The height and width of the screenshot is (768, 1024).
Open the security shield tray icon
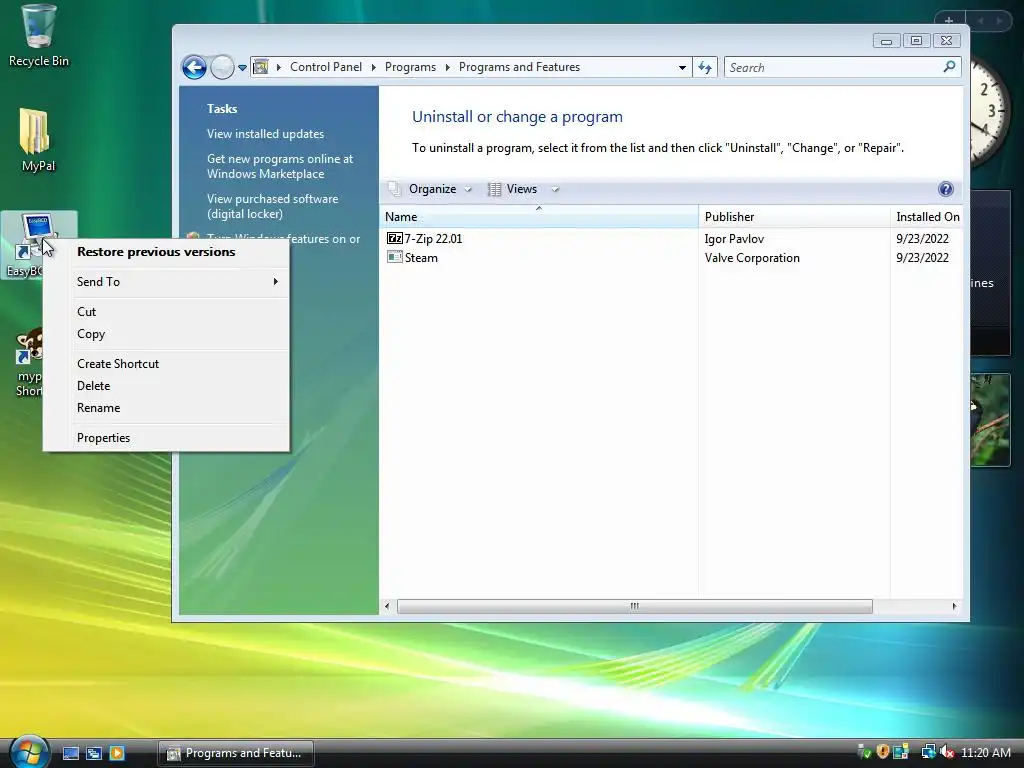[x=882, y=752]
